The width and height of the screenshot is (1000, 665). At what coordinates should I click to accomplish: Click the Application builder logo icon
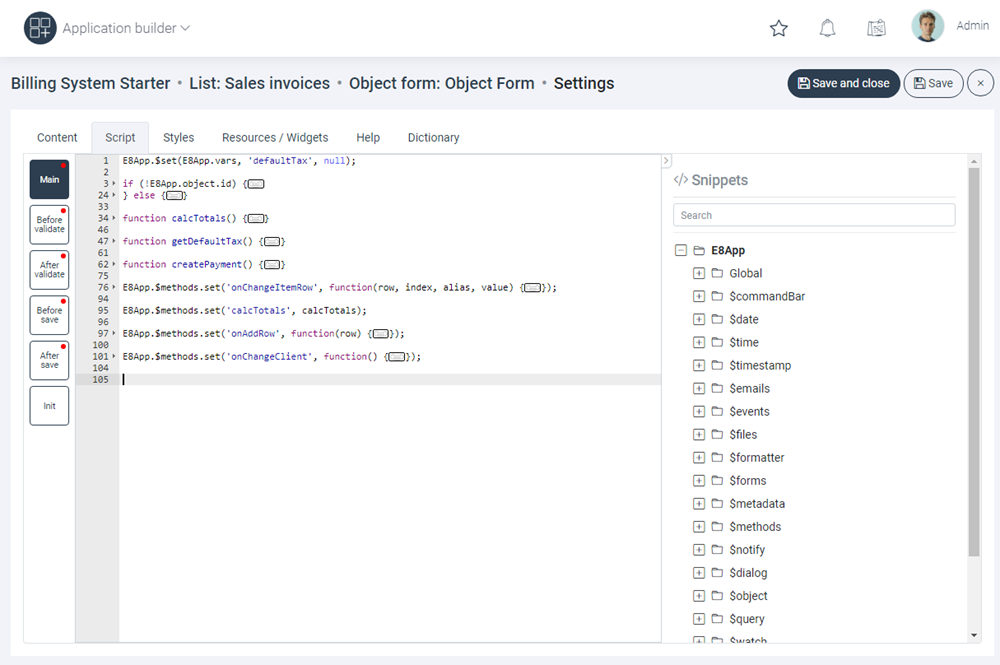(x=40, y=27)
